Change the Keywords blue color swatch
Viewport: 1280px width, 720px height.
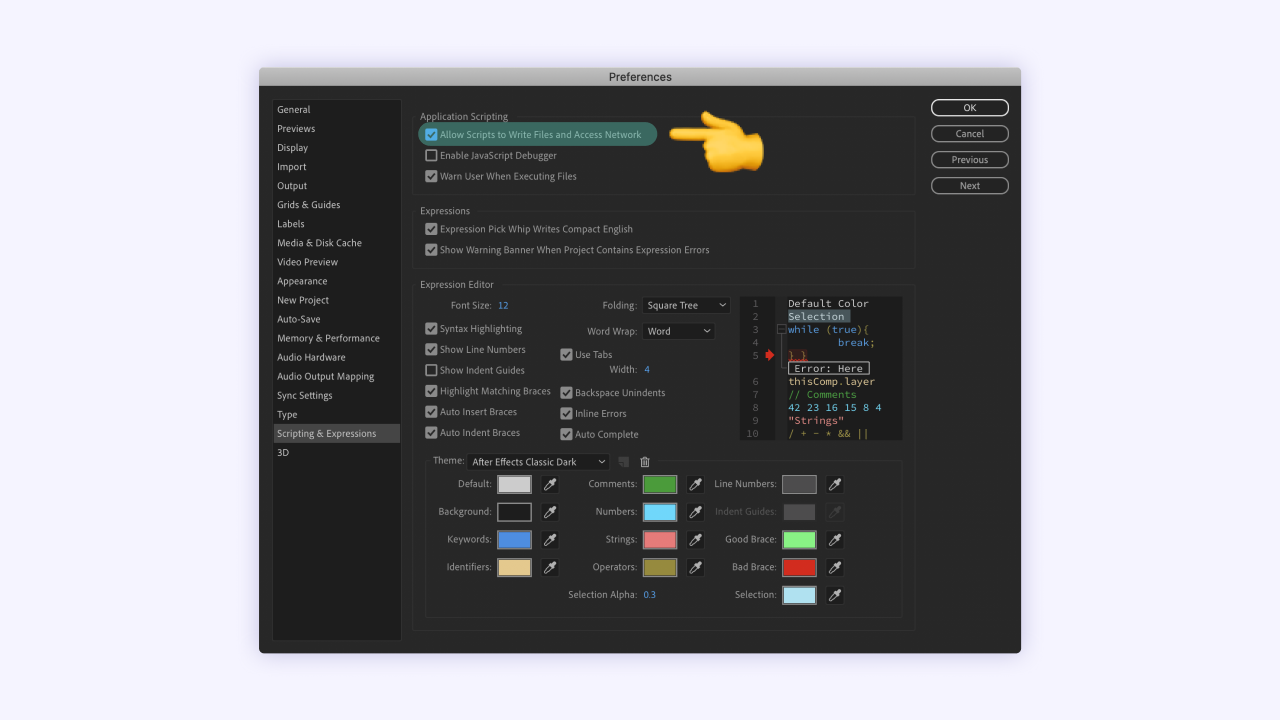[x=515, y=540]
